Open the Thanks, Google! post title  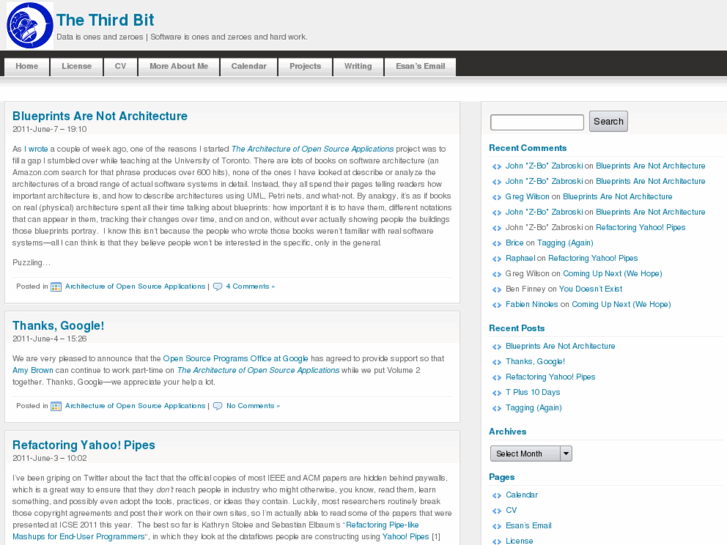tap(58, 326)
